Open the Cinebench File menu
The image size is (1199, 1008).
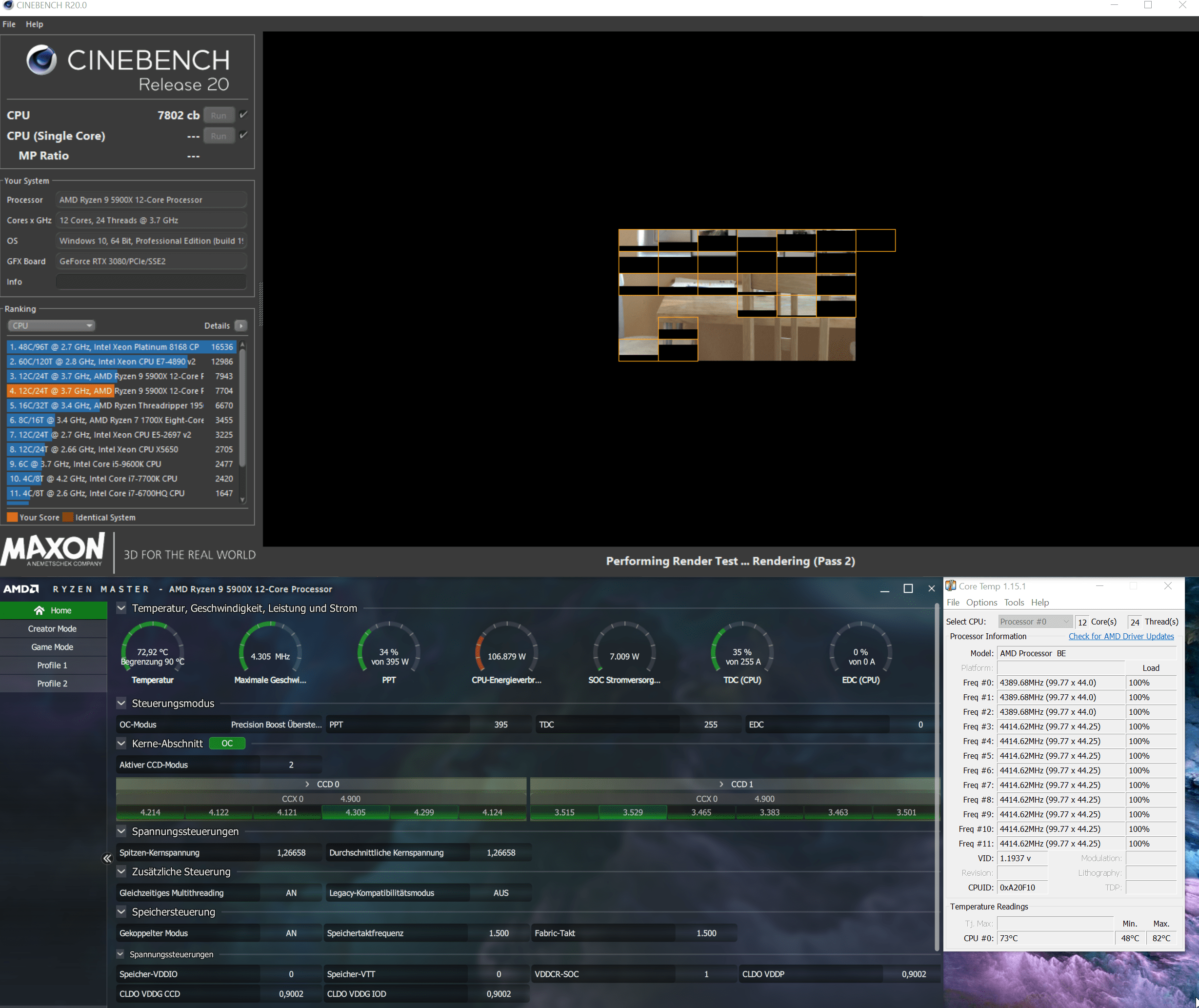click(9, 24)
